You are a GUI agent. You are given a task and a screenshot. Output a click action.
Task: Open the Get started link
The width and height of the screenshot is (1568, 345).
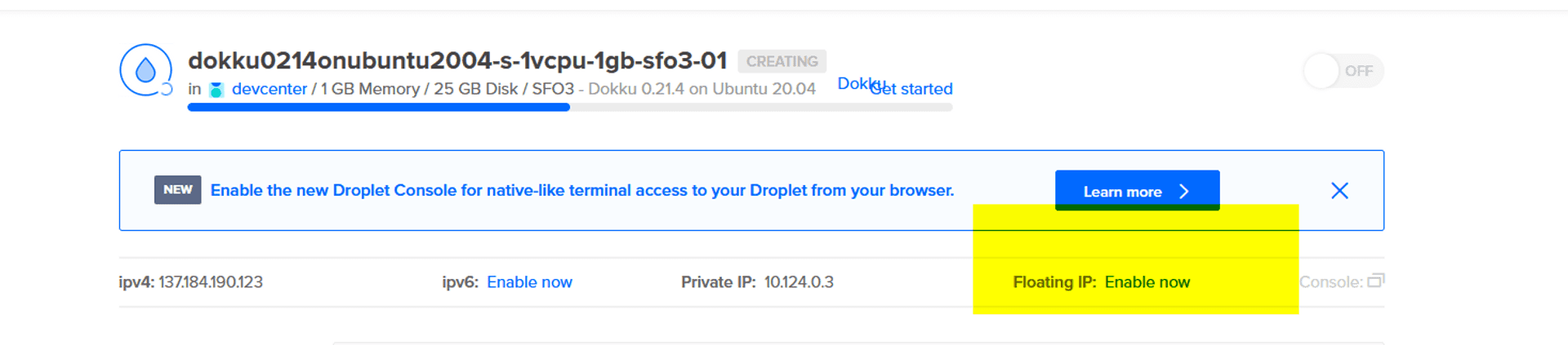pos(918,89)
